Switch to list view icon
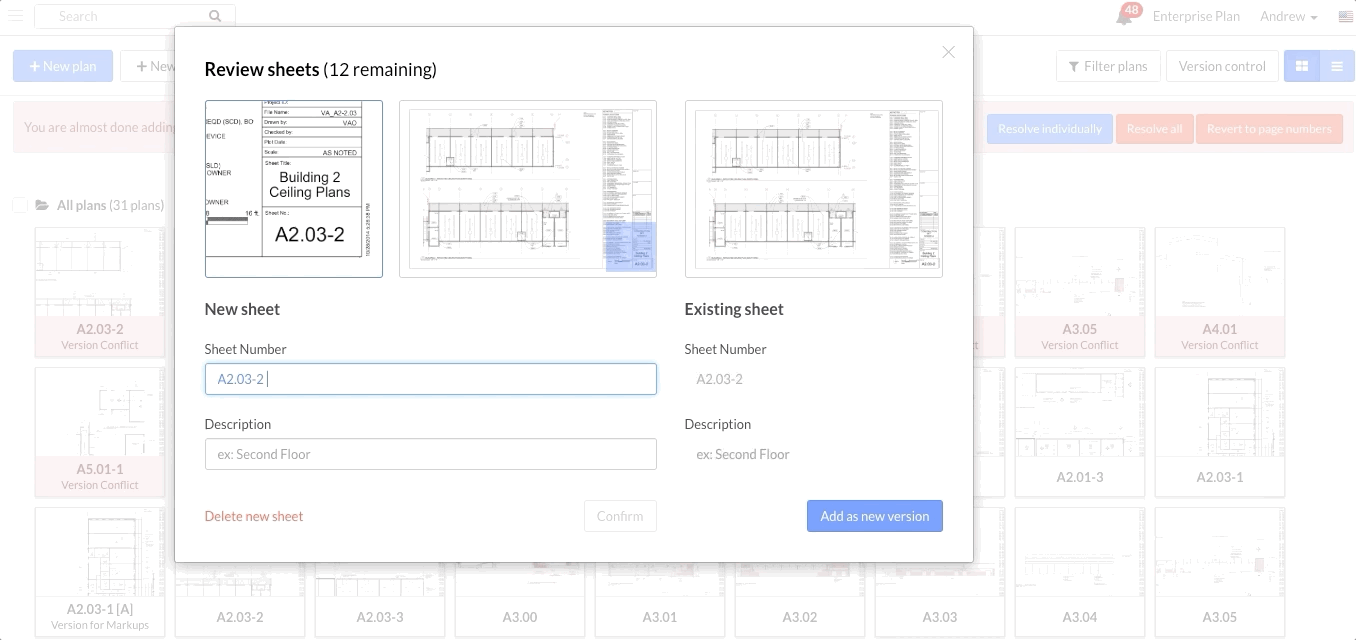This screenshot has width=1356, height=640. tap(1336, 66)
